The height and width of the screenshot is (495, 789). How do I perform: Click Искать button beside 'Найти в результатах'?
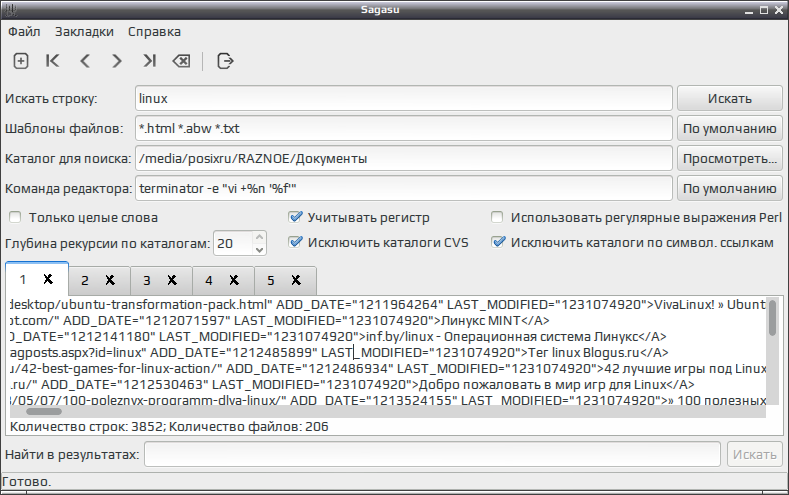(x=754, y=455)
